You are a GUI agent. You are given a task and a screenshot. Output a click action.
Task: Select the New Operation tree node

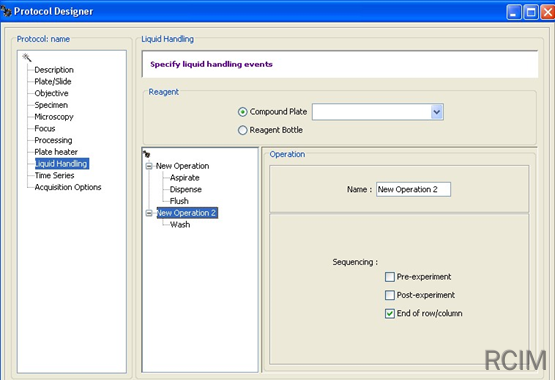click(182, 166)
